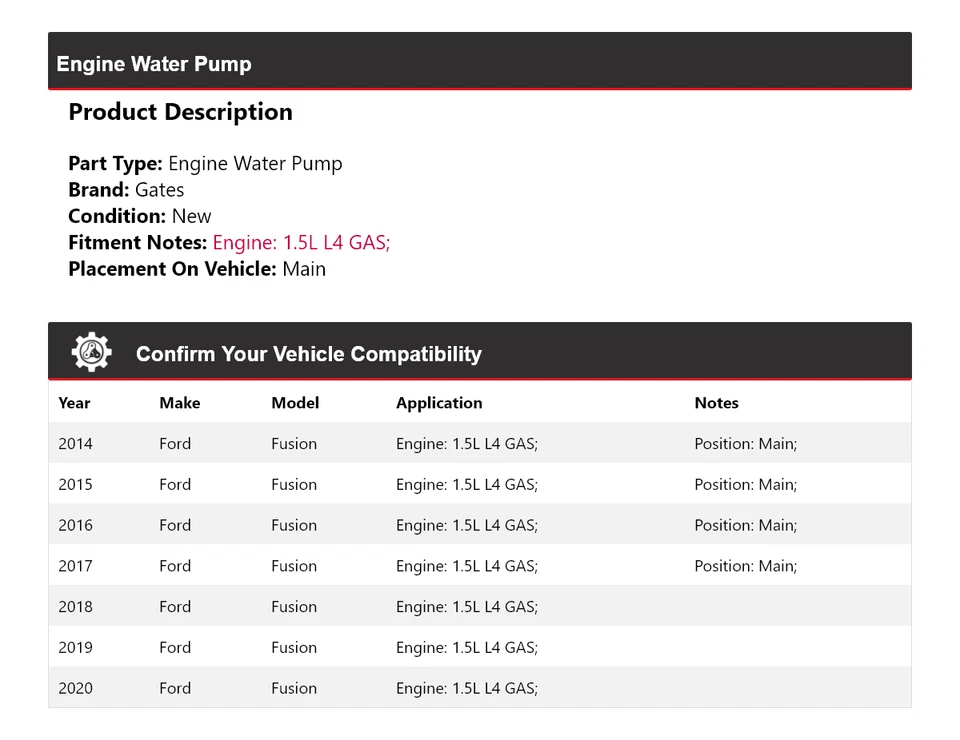Click the Part Type label text
960x740 pixels.
click(115, 164)
